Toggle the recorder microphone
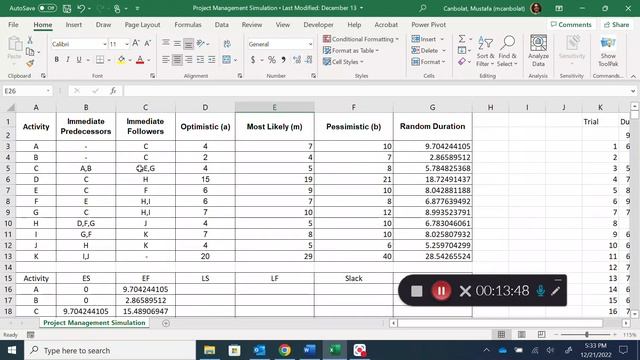Viewport: 640px width, 360px height. tap(540, 291)
